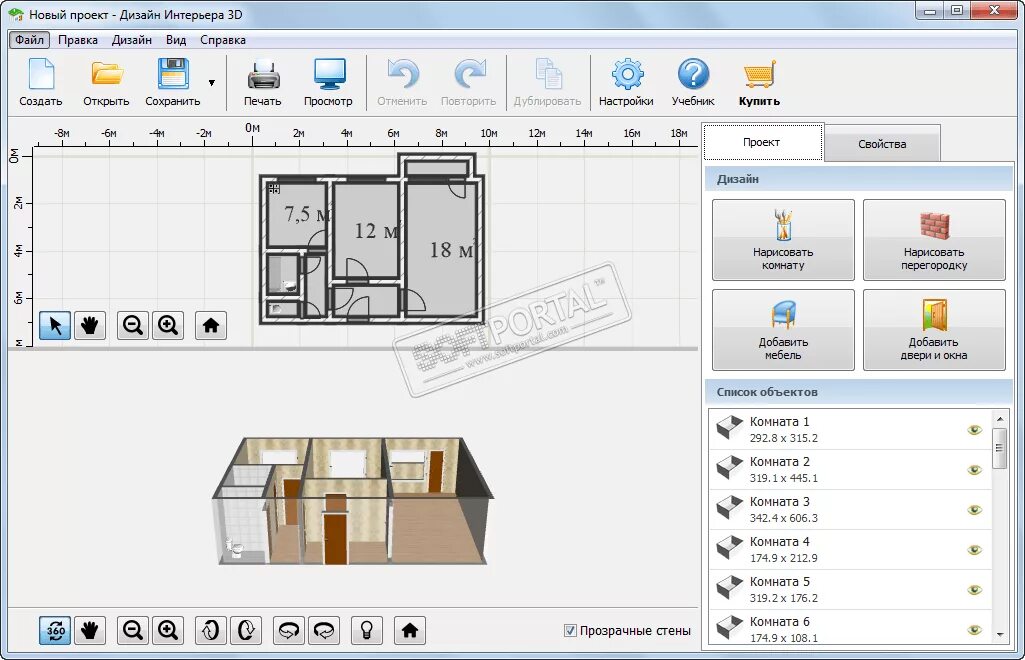Viewport: 1025px width, 660px height.
Task: Click the 12 м room in the plan
Action: click(x=365, y=230)
